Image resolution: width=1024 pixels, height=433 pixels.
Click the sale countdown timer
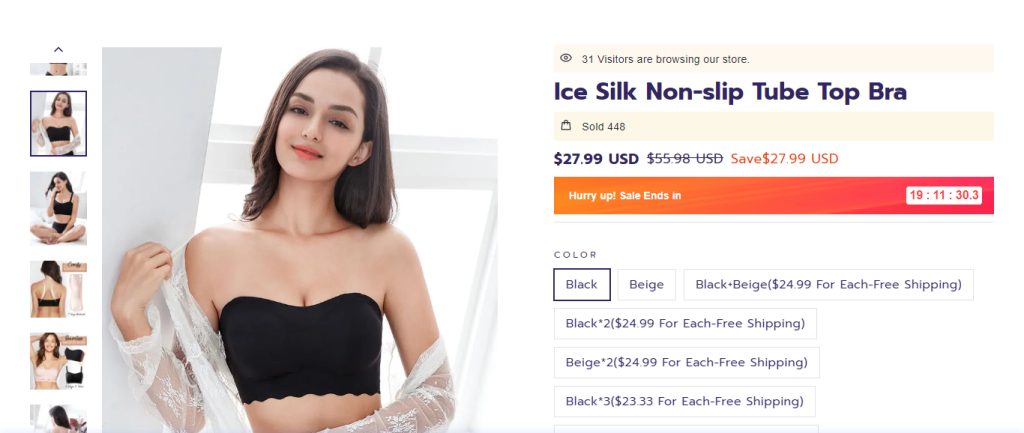pos(944,195)
